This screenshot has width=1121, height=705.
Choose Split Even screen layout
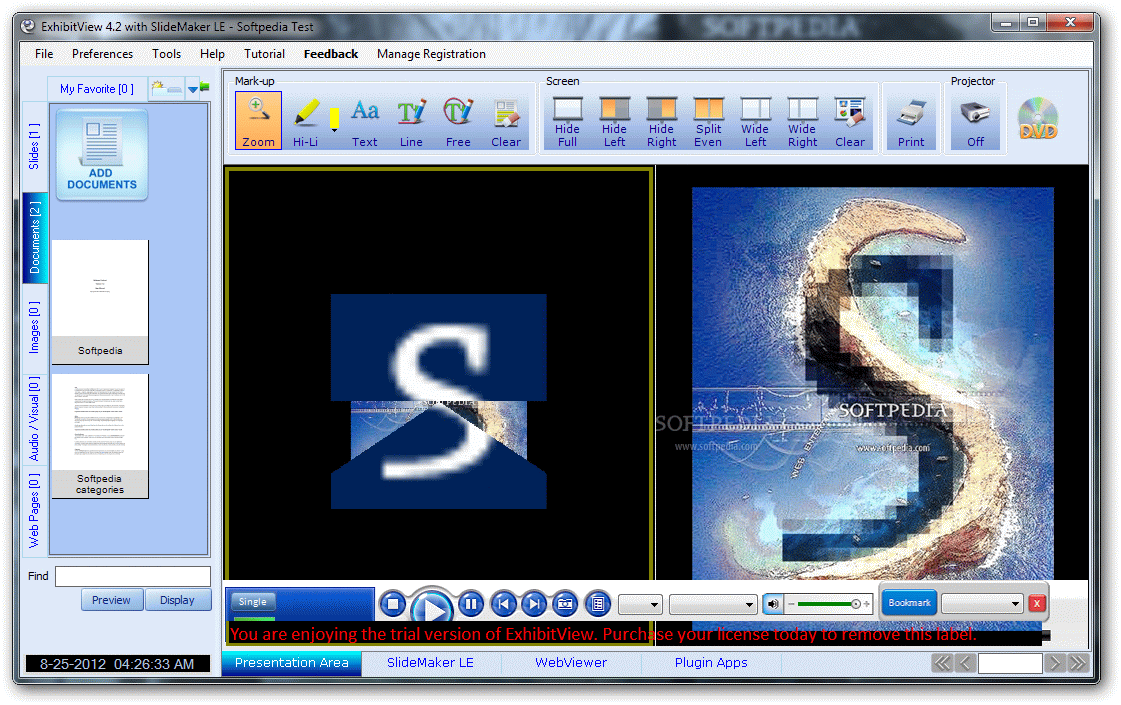[708, 122]
